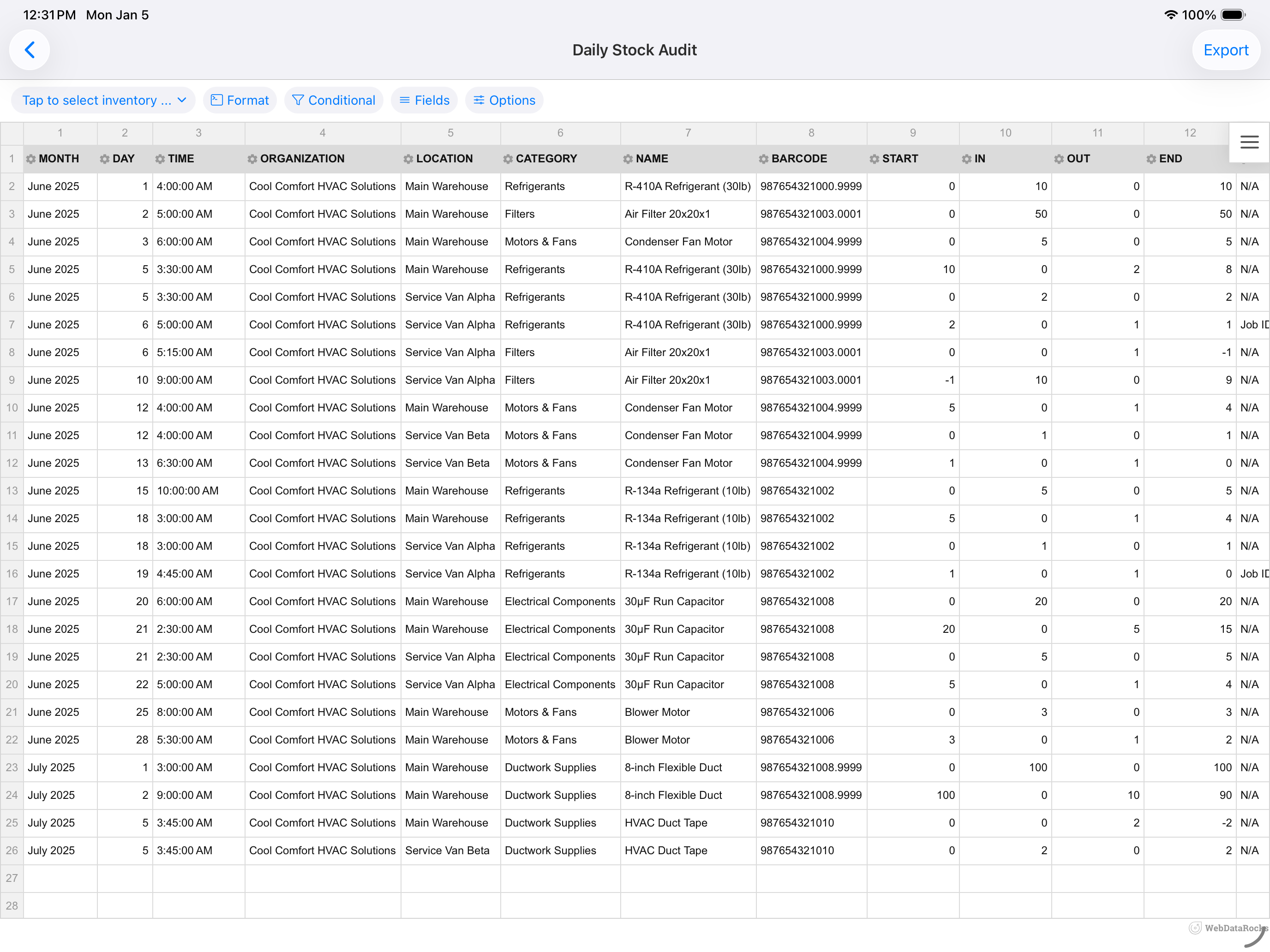Expand the inventory selection dropdown
This screenshot has width=1270, height=952.
(103, 100)
